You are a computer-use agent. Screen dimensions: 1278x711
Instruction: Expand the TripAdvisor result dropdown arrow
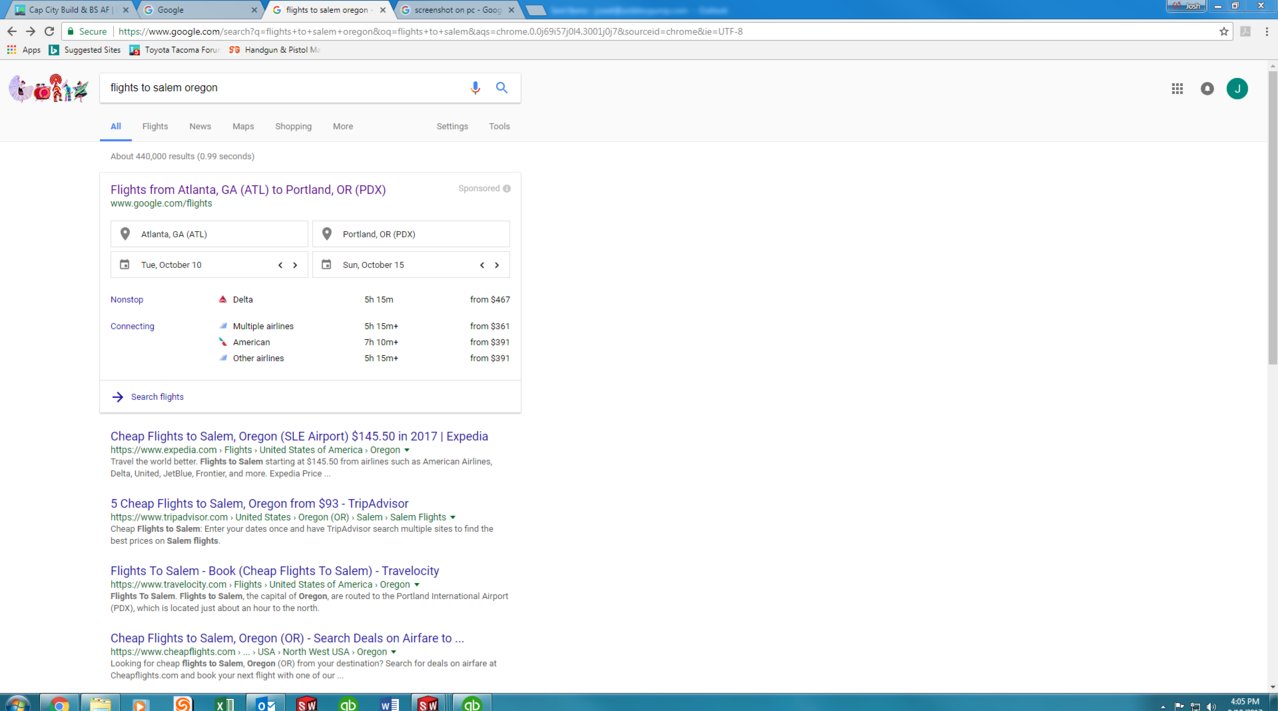(x=453, y=518)
